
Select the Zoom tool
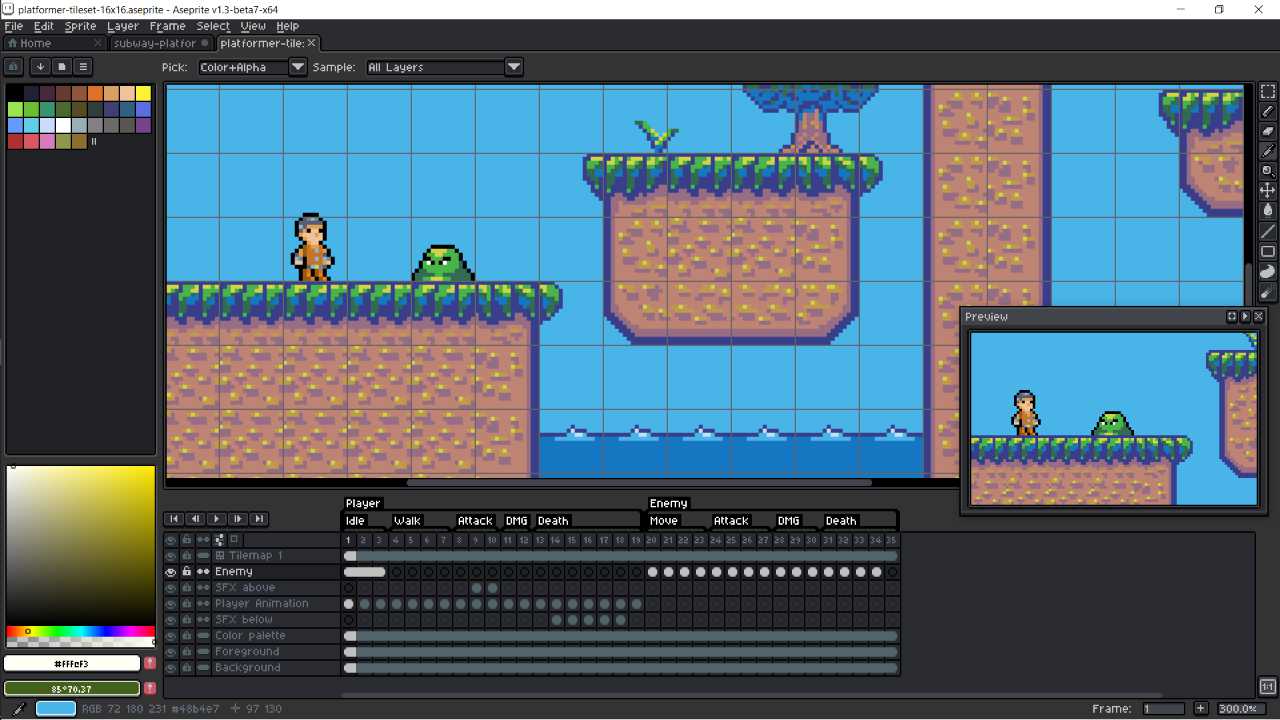[1268, 171]
